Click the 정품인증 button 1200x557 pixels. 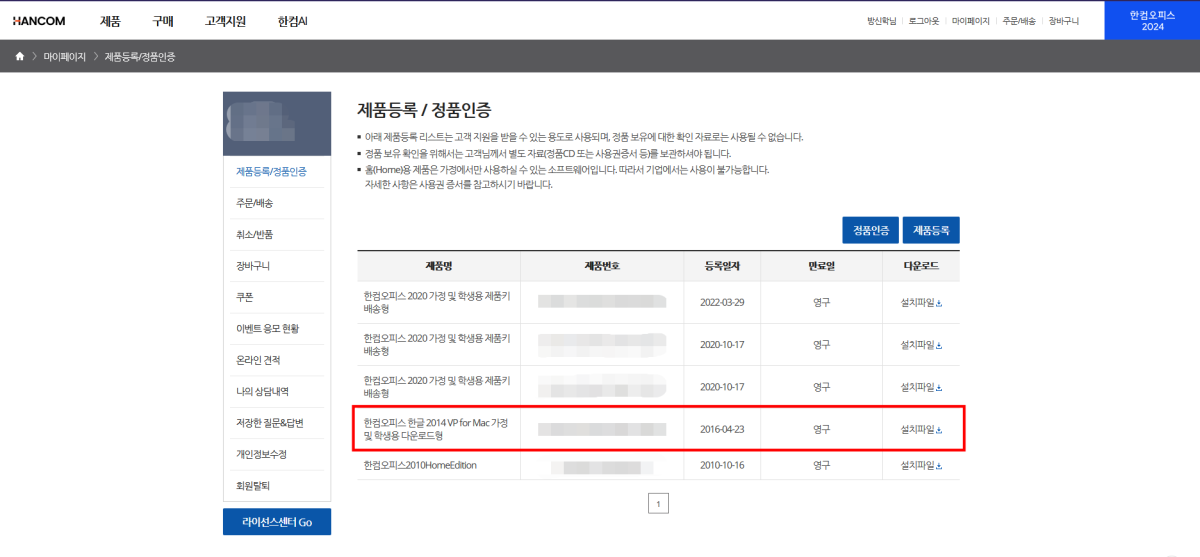coord(871,229)
